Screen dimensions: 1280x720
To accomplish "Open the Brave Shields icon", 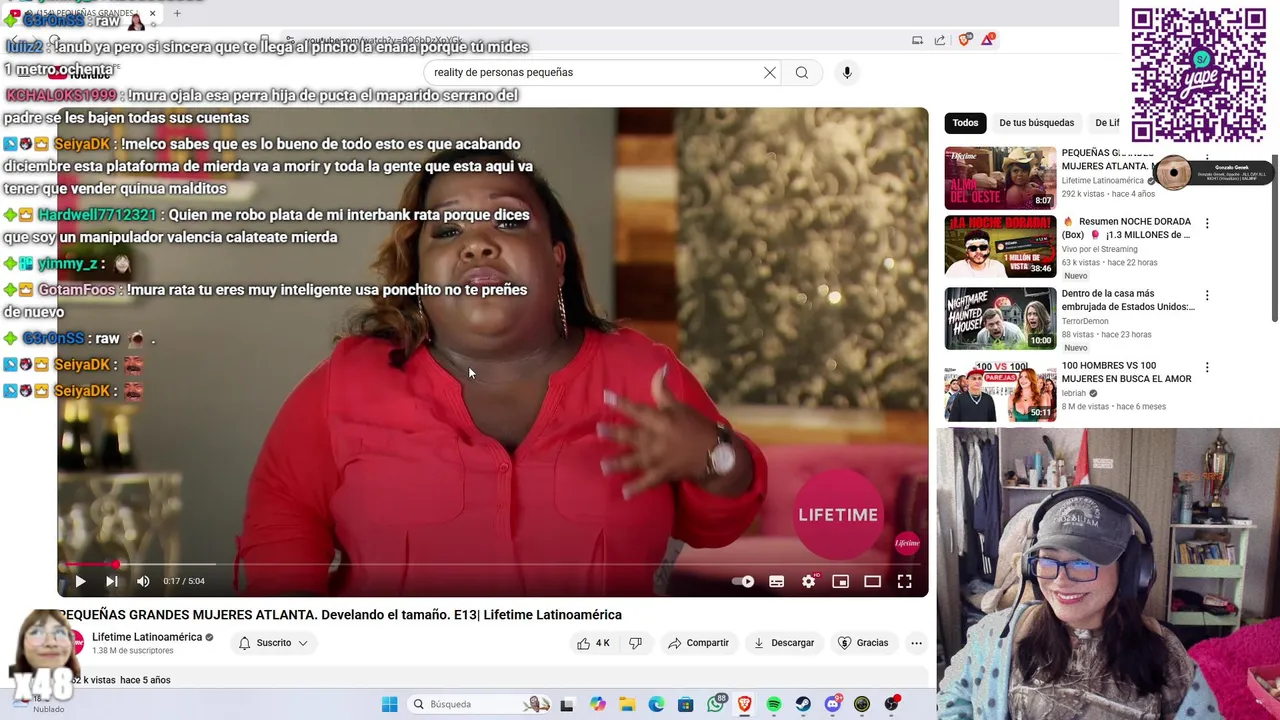I will (x=964, y=39).
